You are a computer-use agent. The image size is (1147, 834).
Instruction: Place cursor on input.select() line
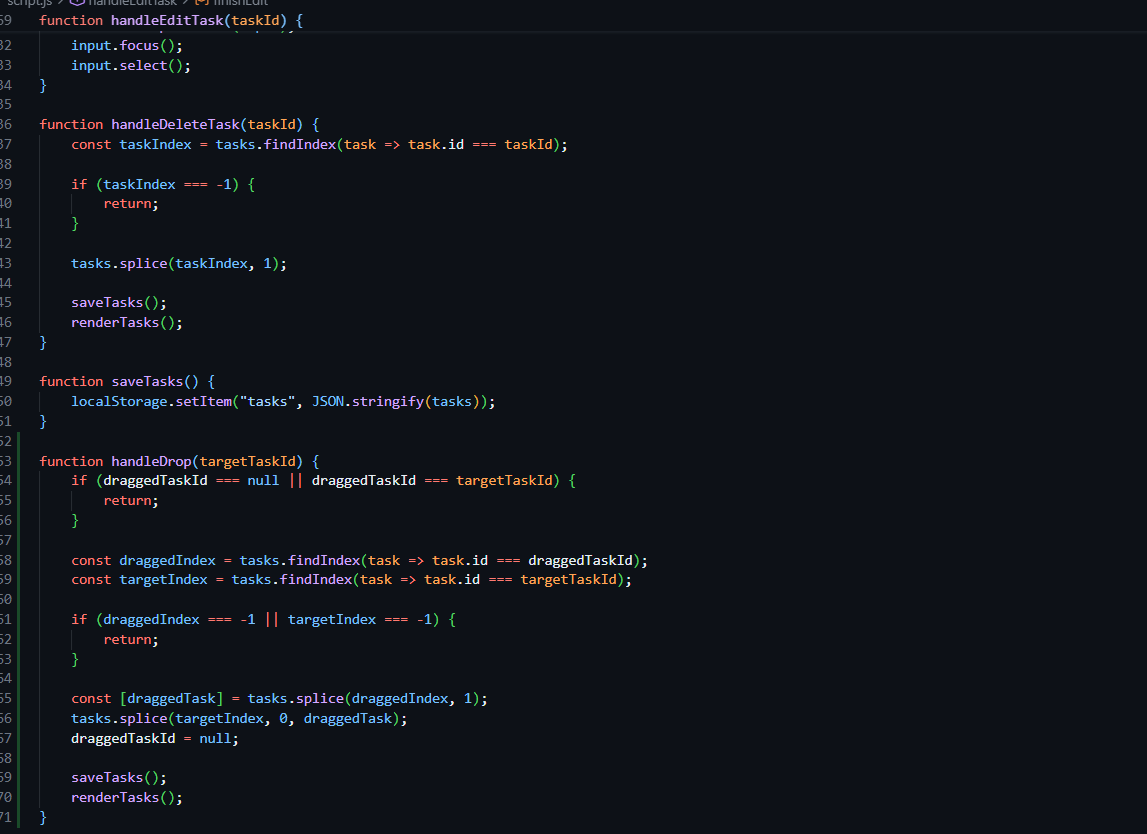click(x=130, y=65)
